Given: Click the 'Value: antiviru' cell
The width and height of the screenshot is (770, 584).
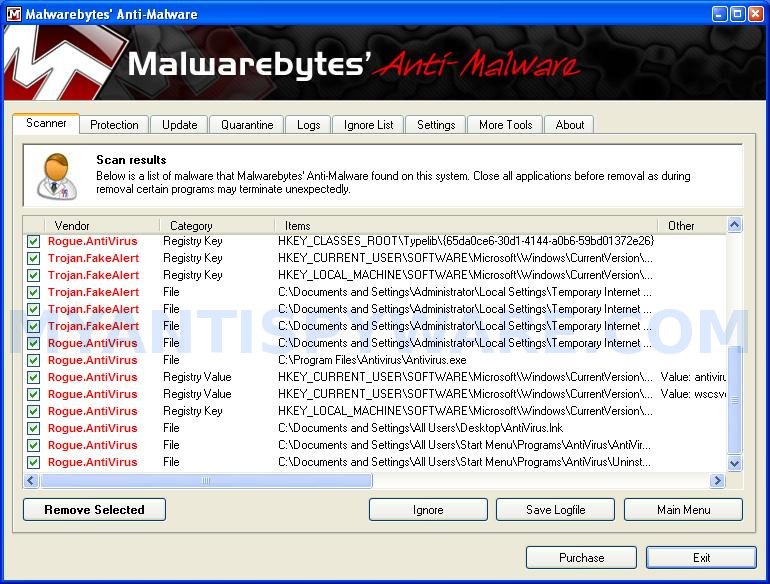Looking at the screenshot, I should pyautogui.click(x=693, y=377).
